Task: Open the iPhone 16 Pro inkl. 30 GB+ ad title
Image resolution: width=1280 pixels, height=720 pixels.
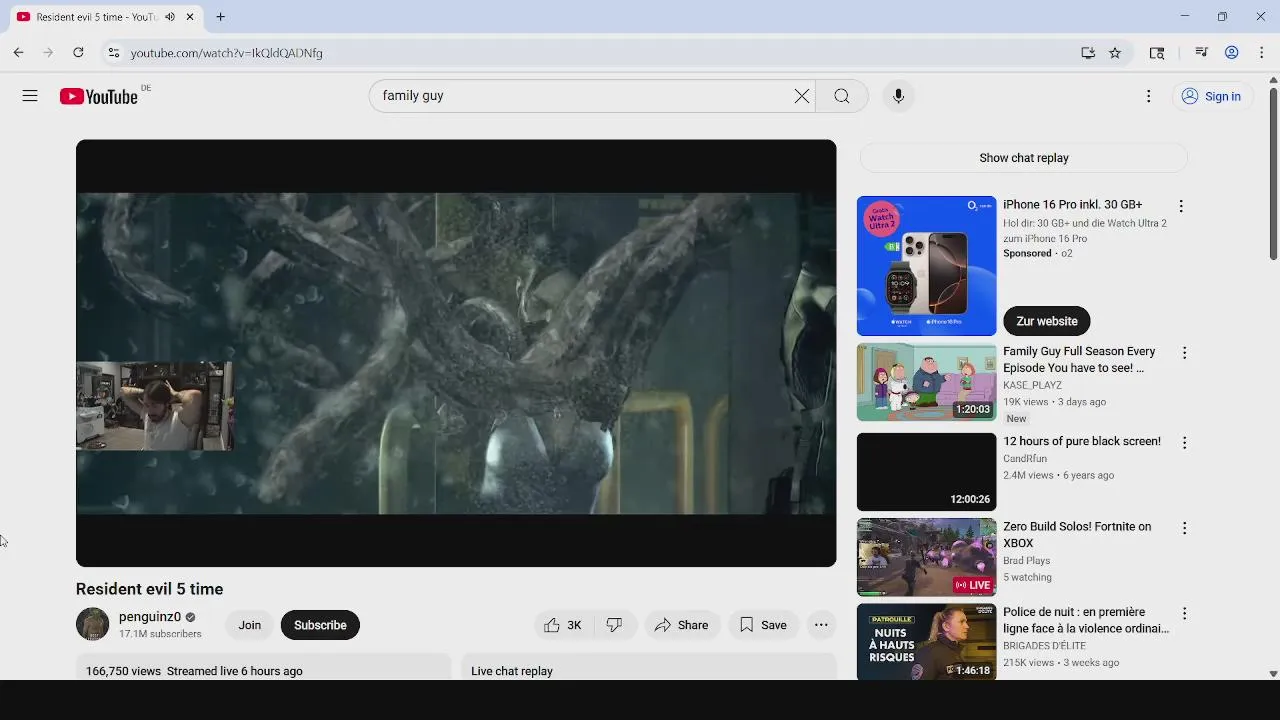Action: click(1073, 205)
